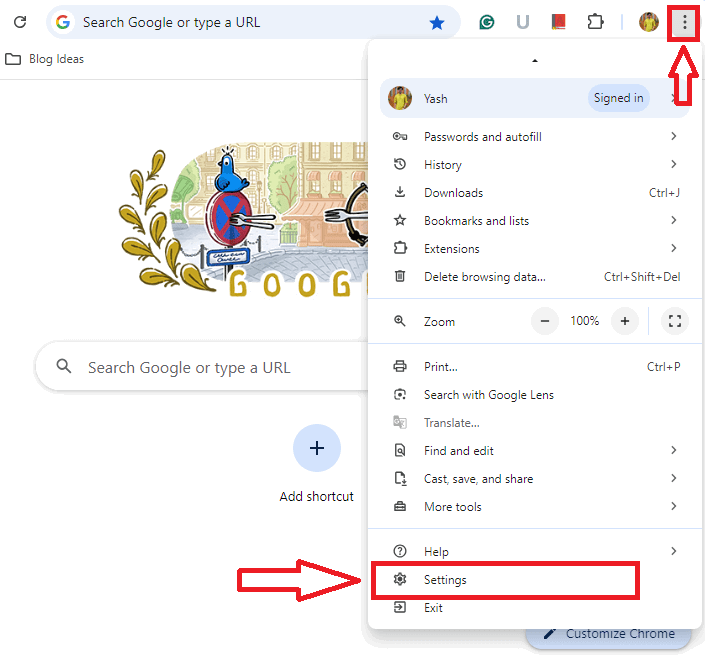Click the star icon beside Bookmarks and lists
This screenshot has height=659, width=705.
400,220
